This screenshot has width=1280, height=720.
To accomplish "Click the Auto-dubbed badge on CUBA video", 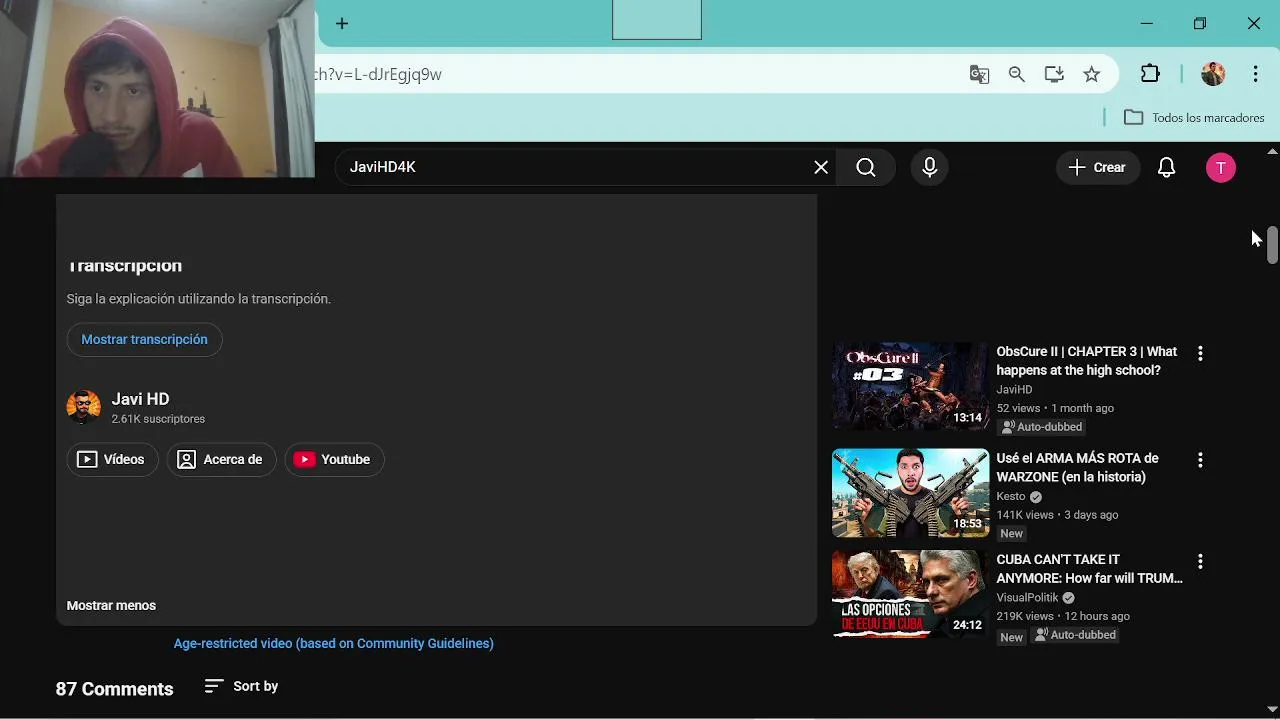I will pyautogui.click(x=1075, y=635).
